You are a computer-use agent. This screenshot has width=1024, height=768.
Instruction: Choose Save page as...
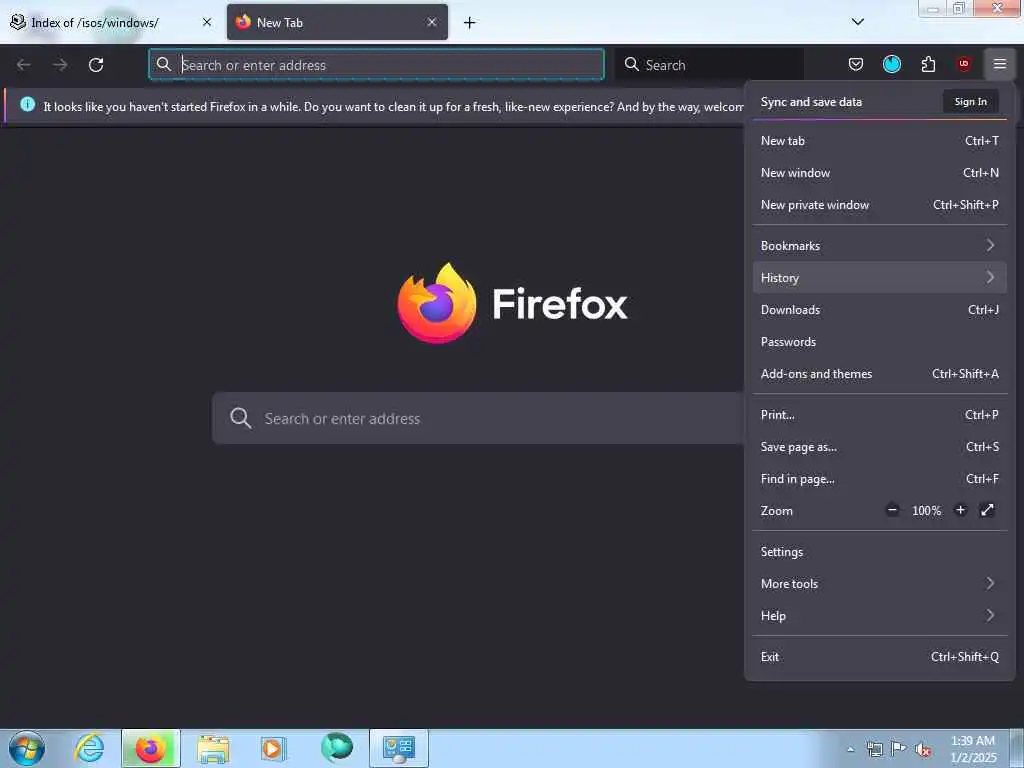coord(879,447)
